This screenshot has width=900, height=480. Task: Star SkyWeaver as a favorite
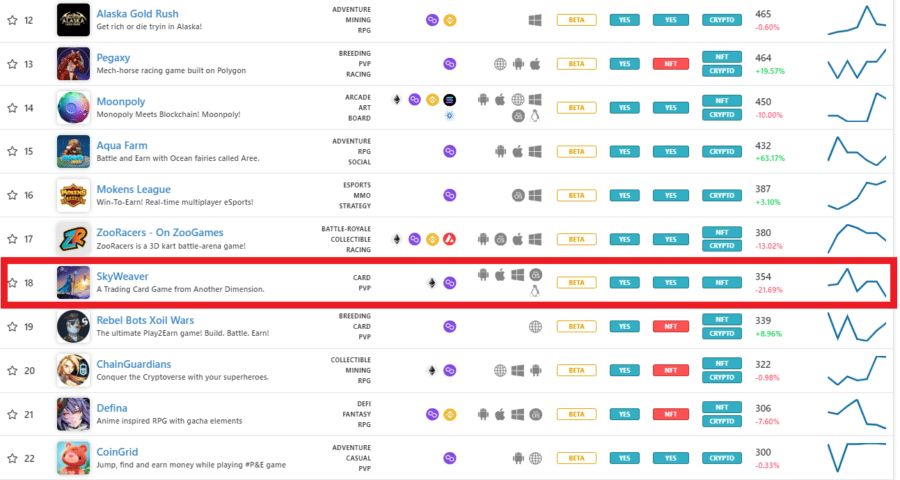12,283
